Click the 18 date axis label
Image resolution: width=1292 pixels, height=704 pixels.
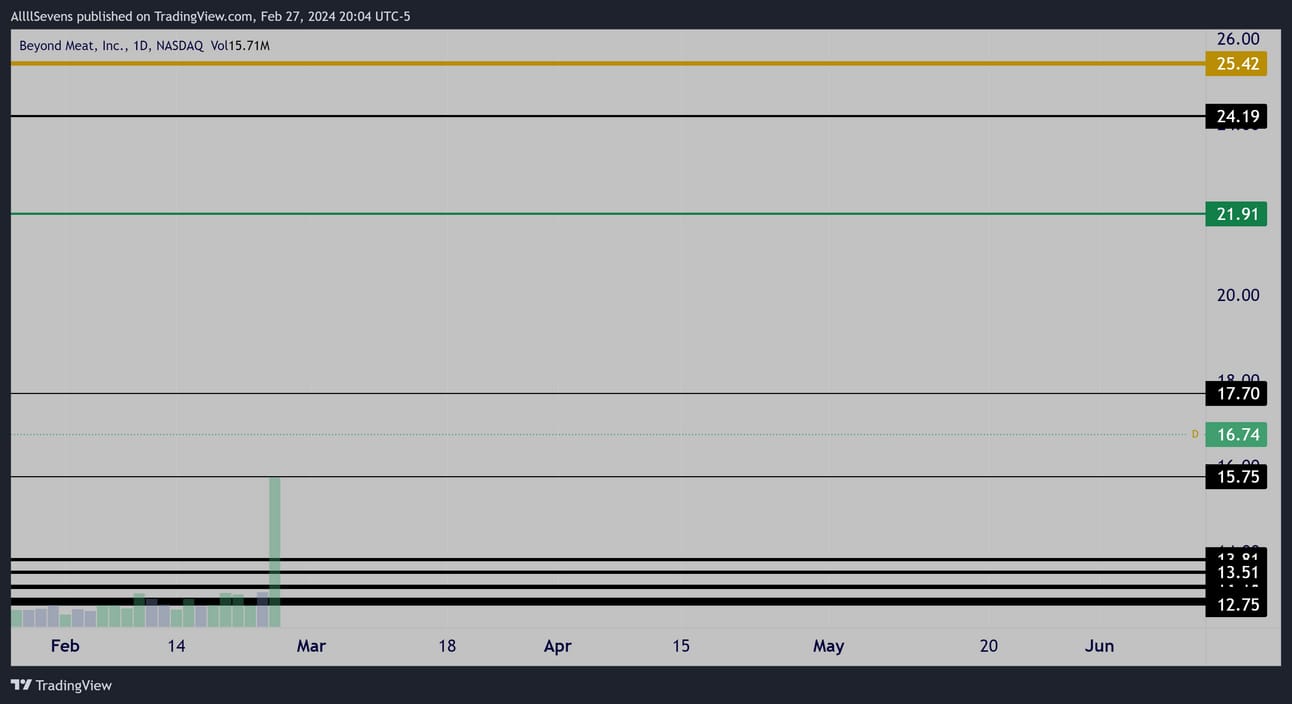[x=447, y=646]
